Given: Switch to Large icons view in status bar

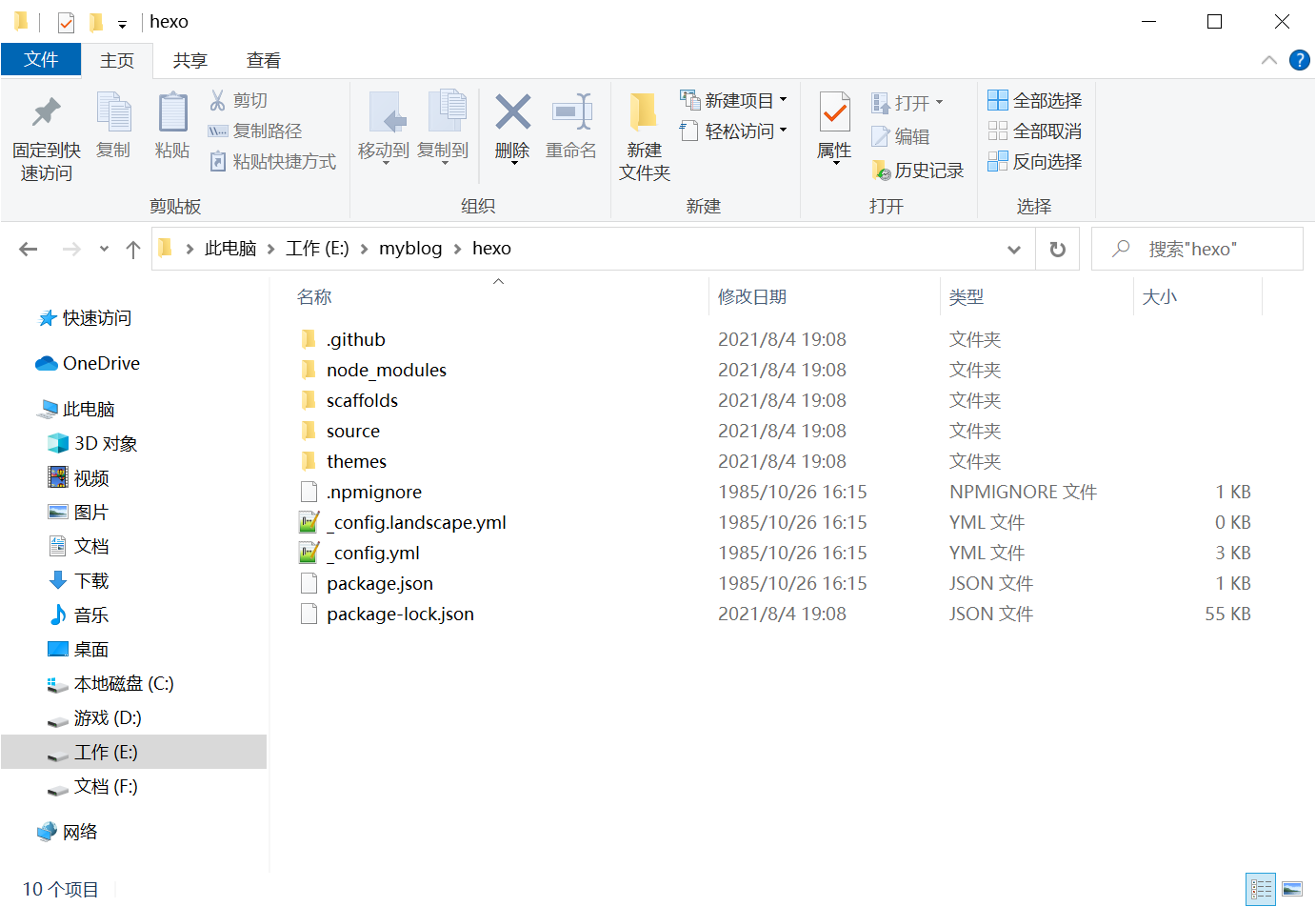Looking at the screenshot, I should 1292,889.
